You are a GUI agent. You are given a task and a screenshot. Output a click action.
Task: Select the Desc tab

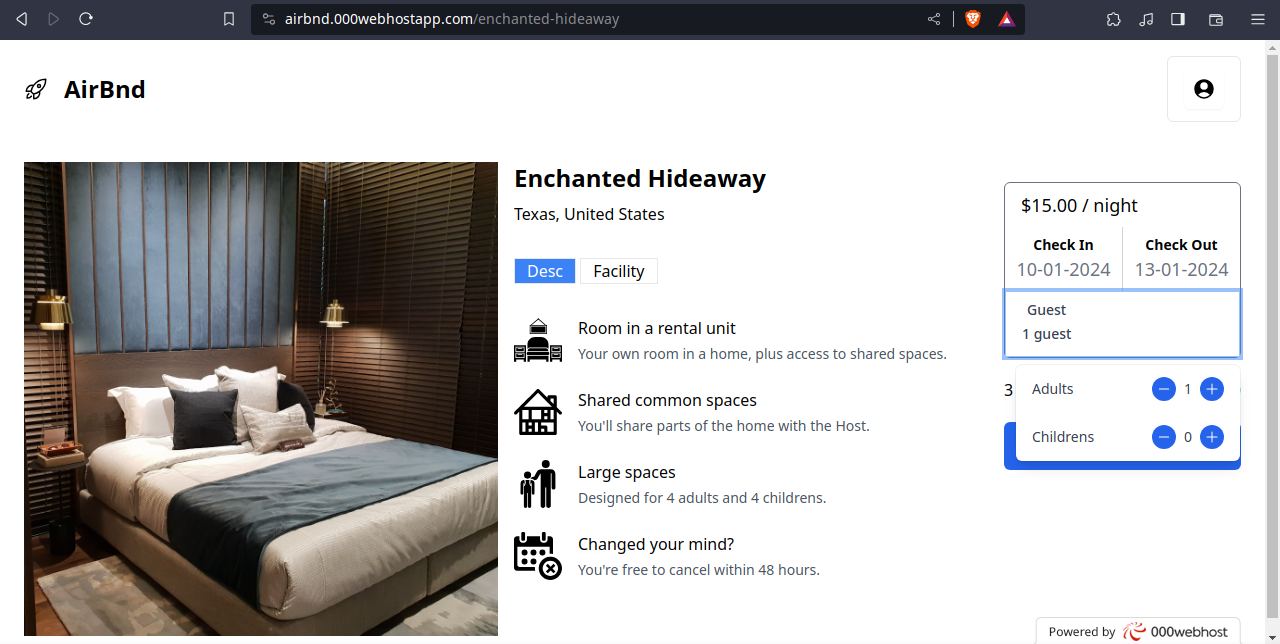pyautogui.click(x=545, y=271)
